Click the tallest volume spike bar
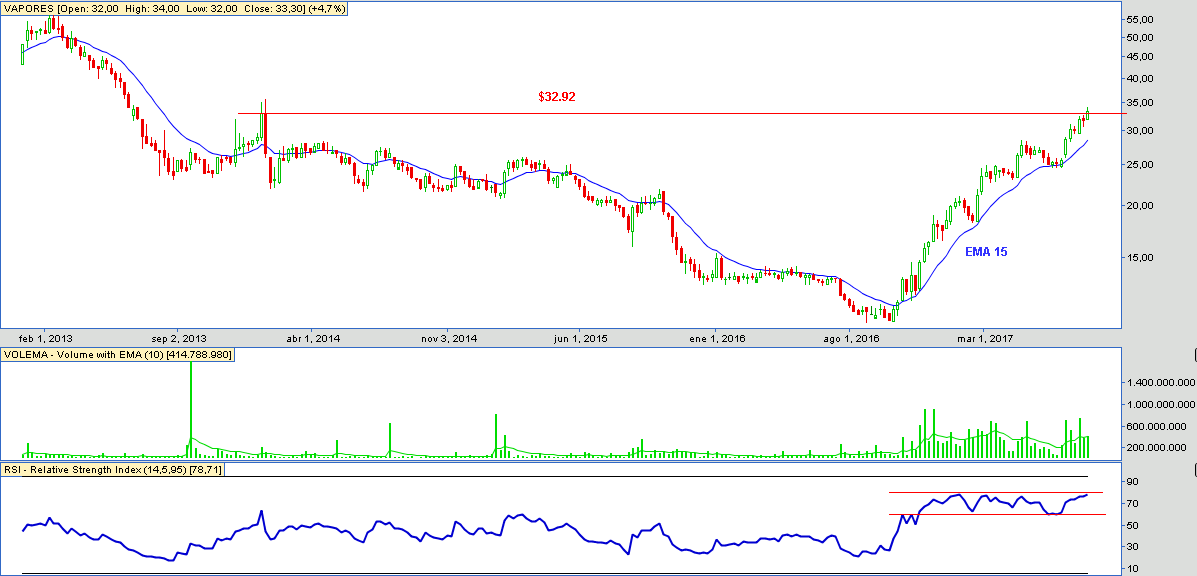The width and height of the screenshot is (1197, 576). [190, 410]
